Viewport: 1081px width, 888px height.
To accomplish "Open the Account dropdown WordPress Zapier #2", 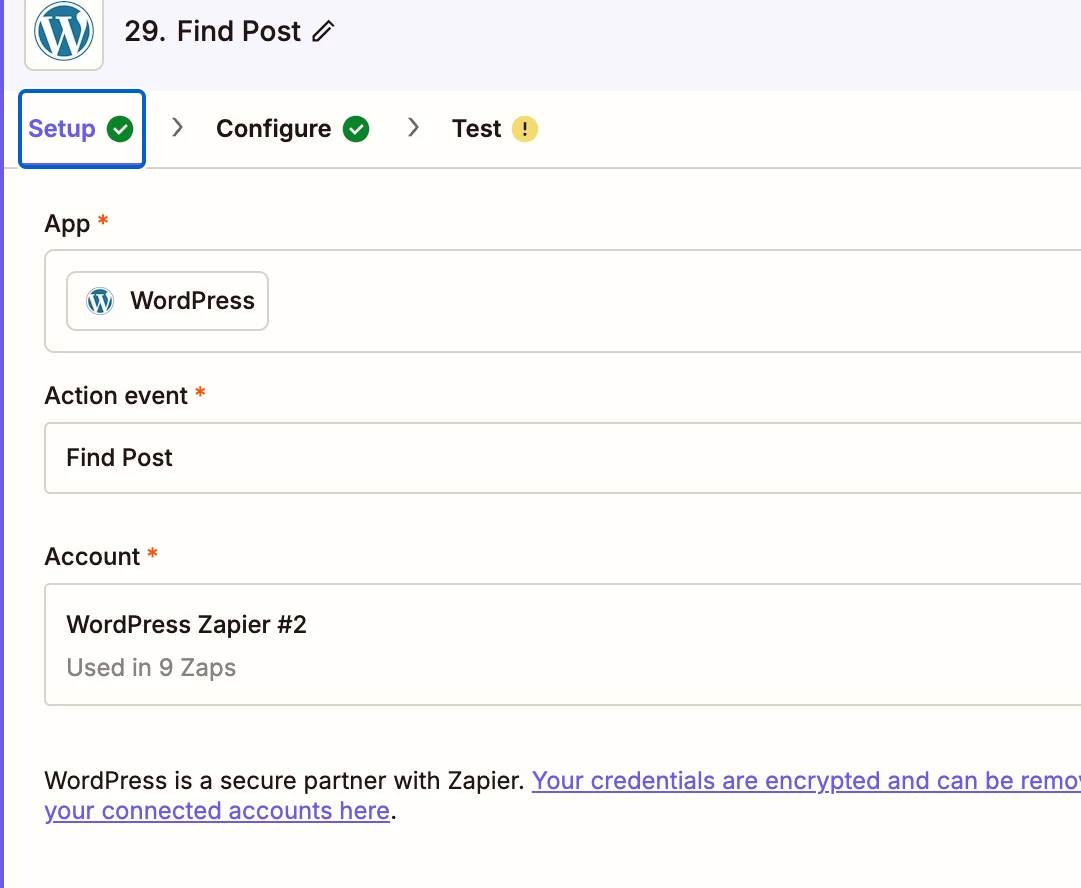I will 563,645.
